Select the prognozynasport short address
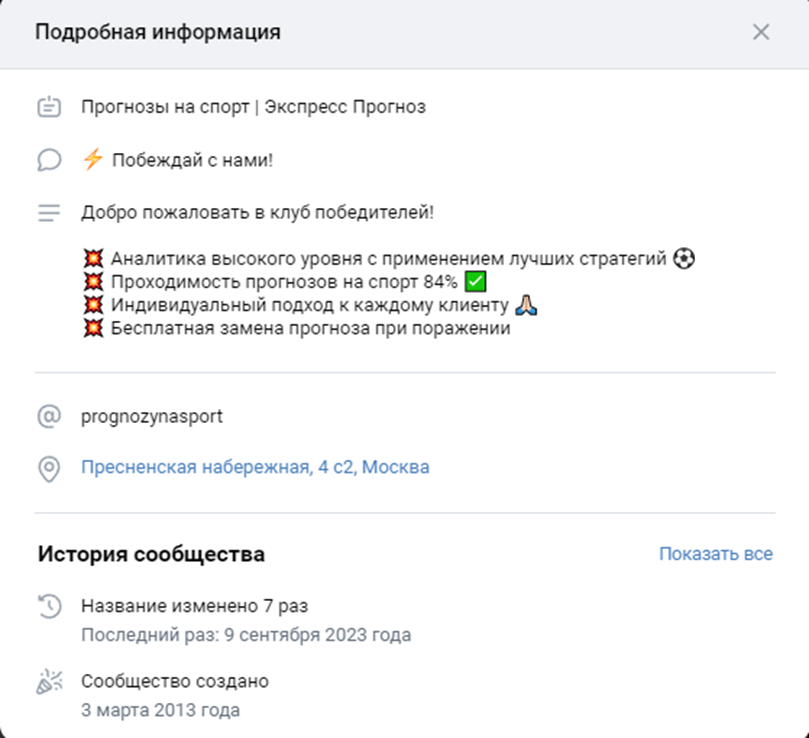 tap(151, 417)
